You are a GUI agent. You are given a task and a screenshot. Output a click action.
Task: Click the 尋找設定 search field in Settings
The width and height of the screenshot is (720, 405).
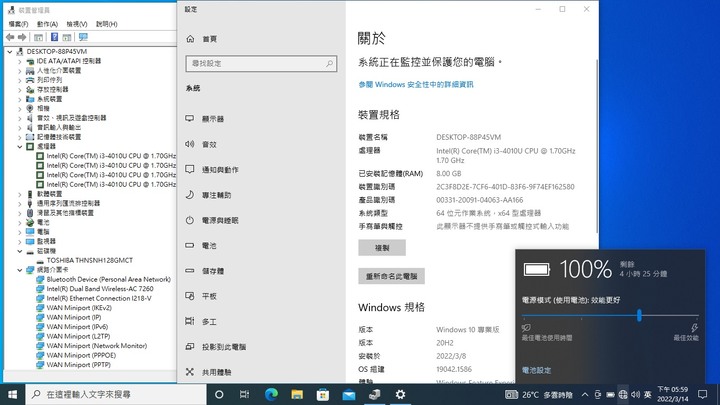(x=261, y=63)
